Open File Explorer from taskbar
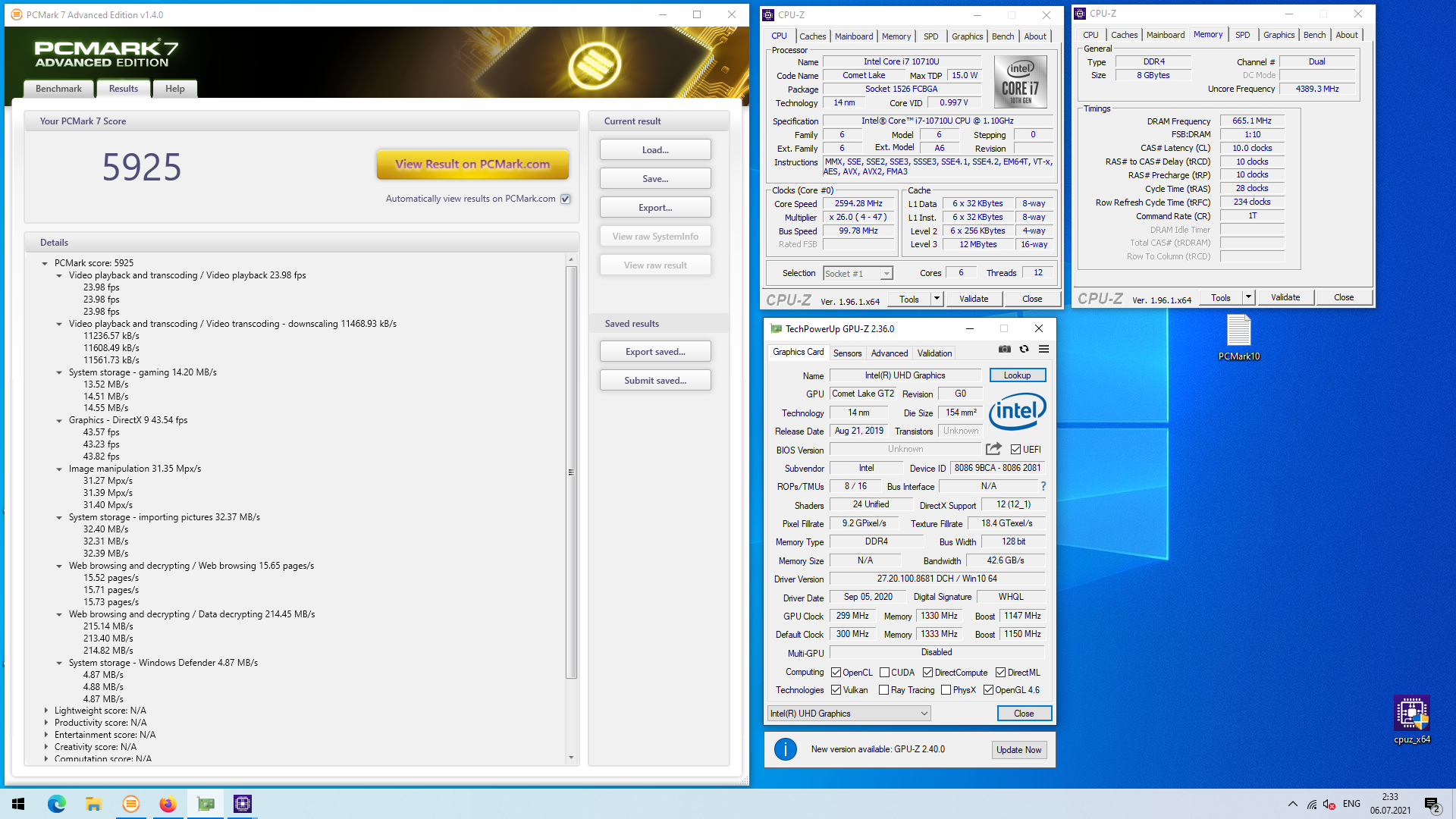The width and height of the screenshot is (1456, 819). [x=93, y=804]
